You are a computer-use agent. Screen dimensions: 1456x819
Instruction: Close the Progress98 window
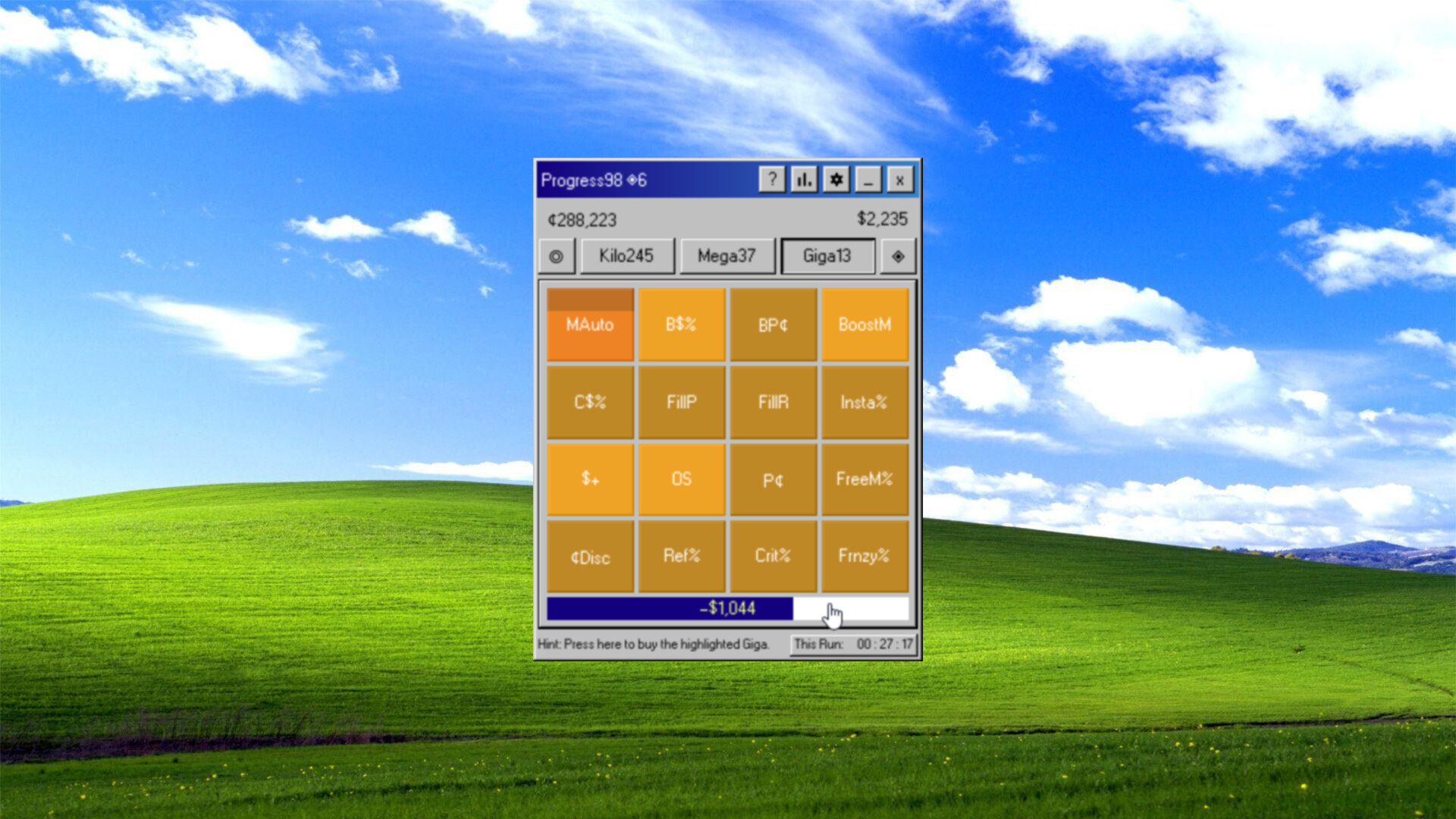click(x=899, y=180)
